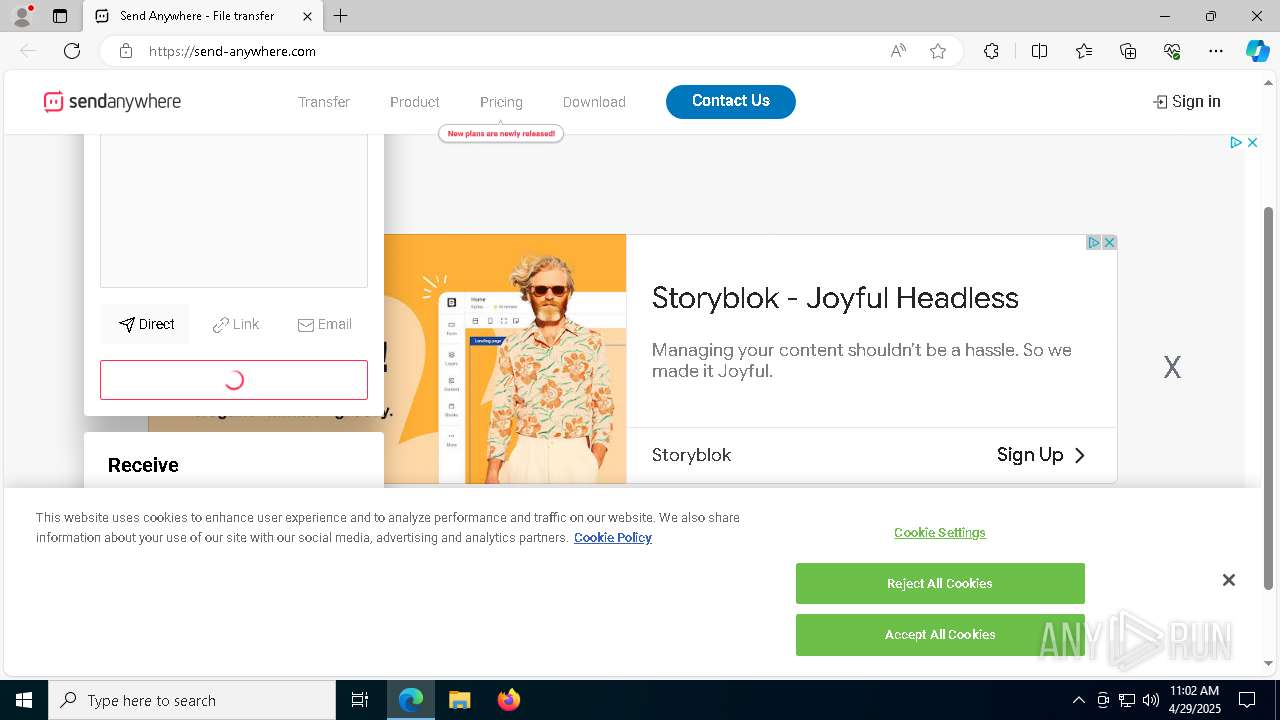
Task: Close the top banner ad
Action: (1252, 143)
